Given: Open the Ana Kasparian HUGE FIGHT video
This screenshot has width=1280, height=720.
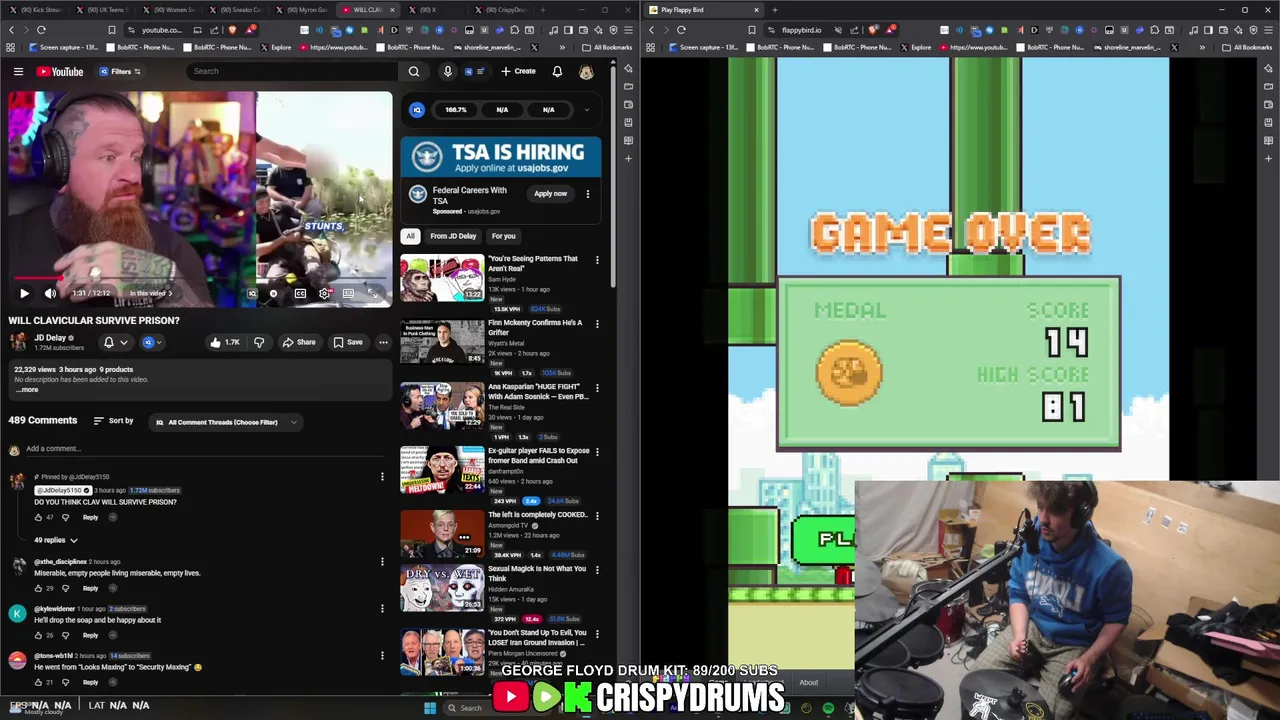Looking at the screenshot, I should 442,406.
